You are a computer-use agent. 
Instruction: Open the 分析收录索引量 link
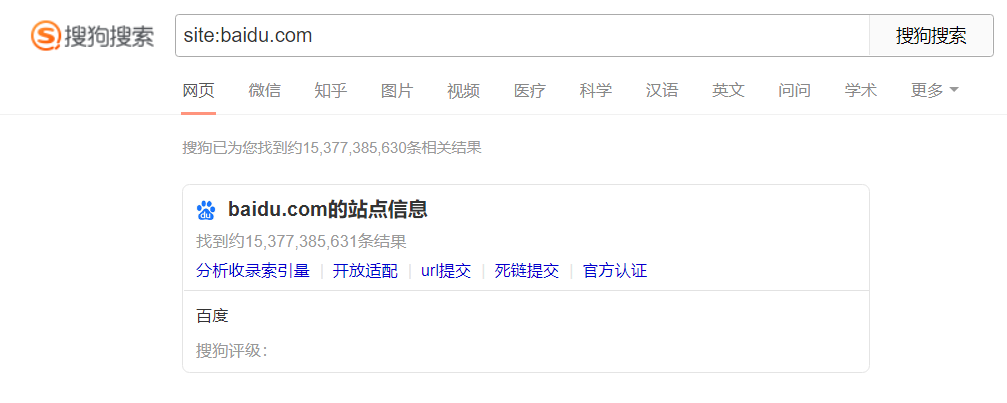(253, 271)
